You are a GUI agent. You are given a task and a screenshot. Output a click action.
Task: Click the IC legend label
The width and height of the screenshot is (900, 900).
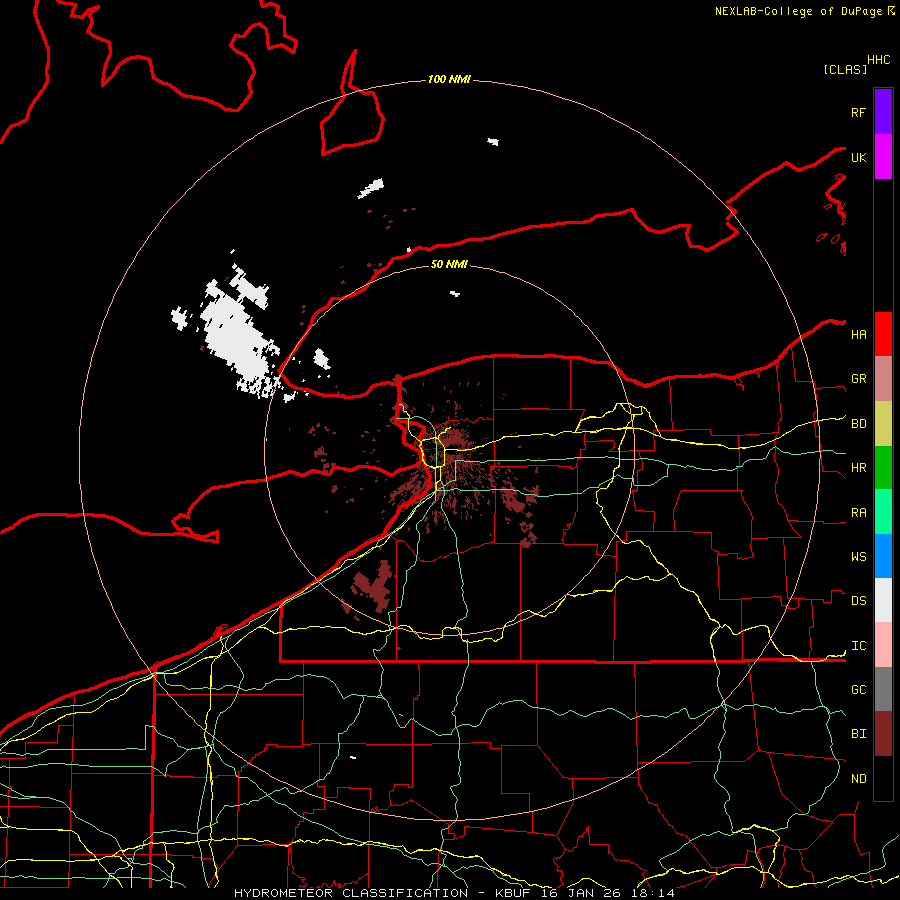[858, 646]
